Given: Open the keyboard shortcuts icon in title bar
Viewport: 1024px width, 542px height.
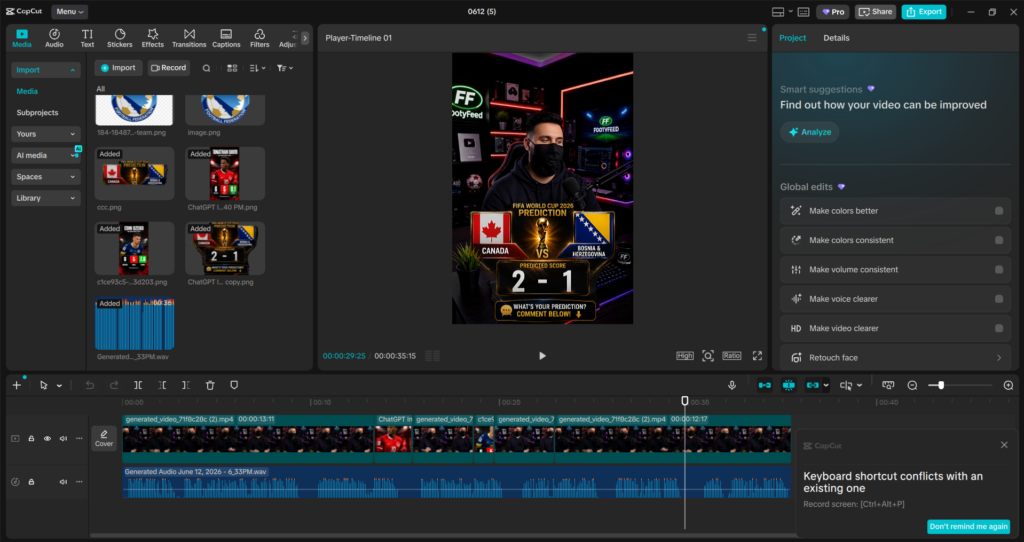Looking at the screenshot, I should click(804, 12).
